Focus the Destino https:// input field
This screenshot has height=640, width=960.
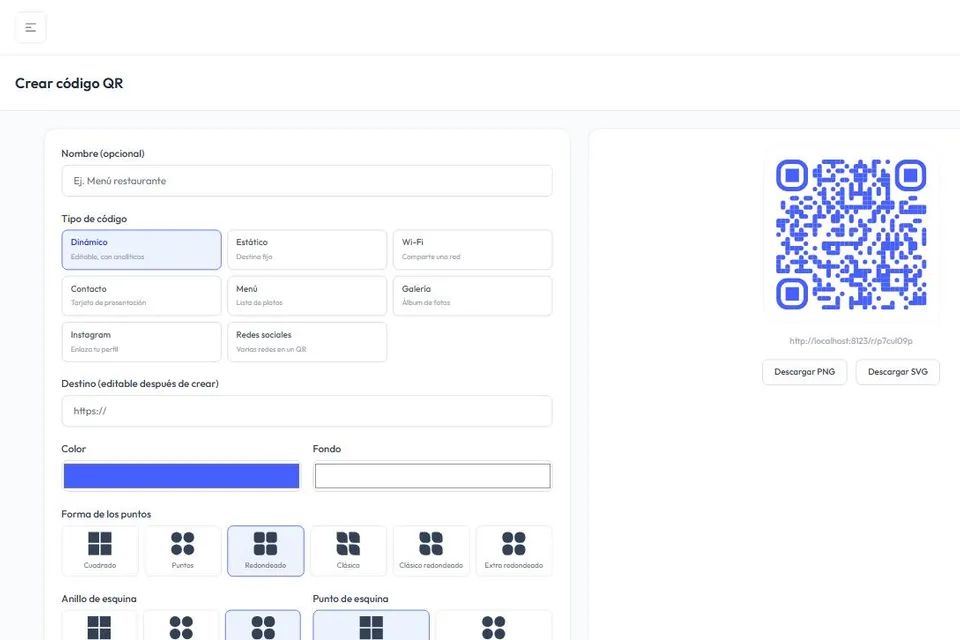pyautogui.click(x=307, y=411)
